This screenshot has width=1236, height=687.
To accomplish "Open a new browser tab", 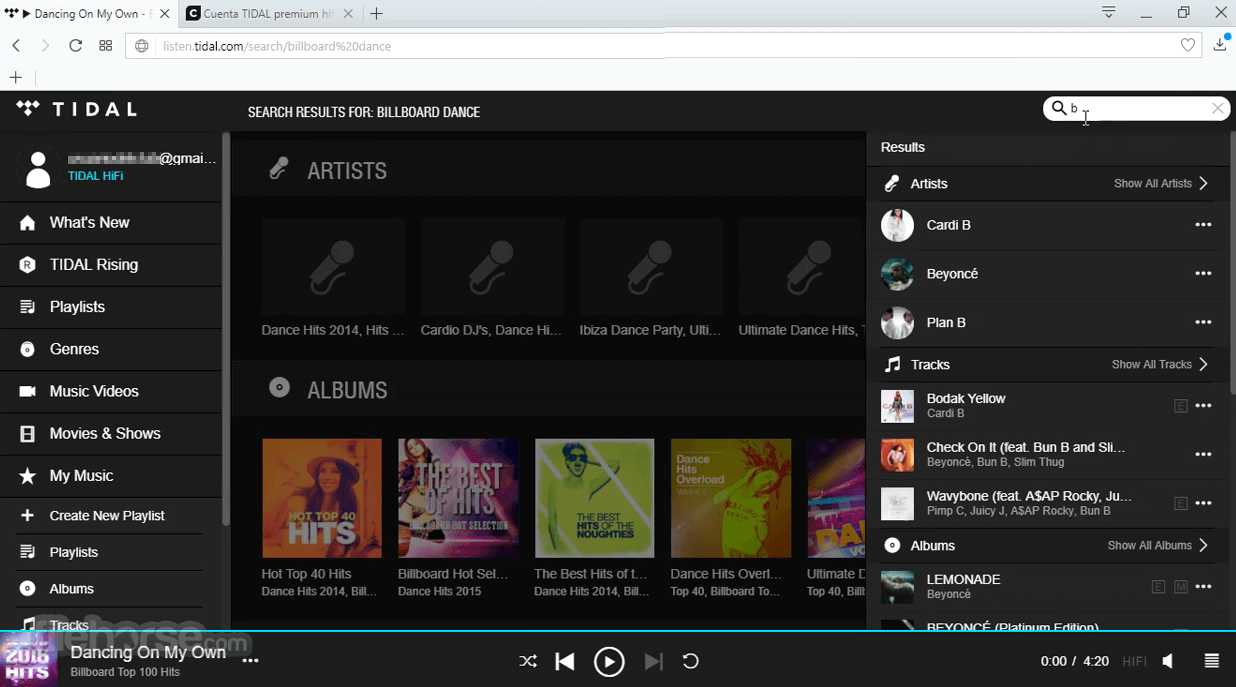I will 376,14.
